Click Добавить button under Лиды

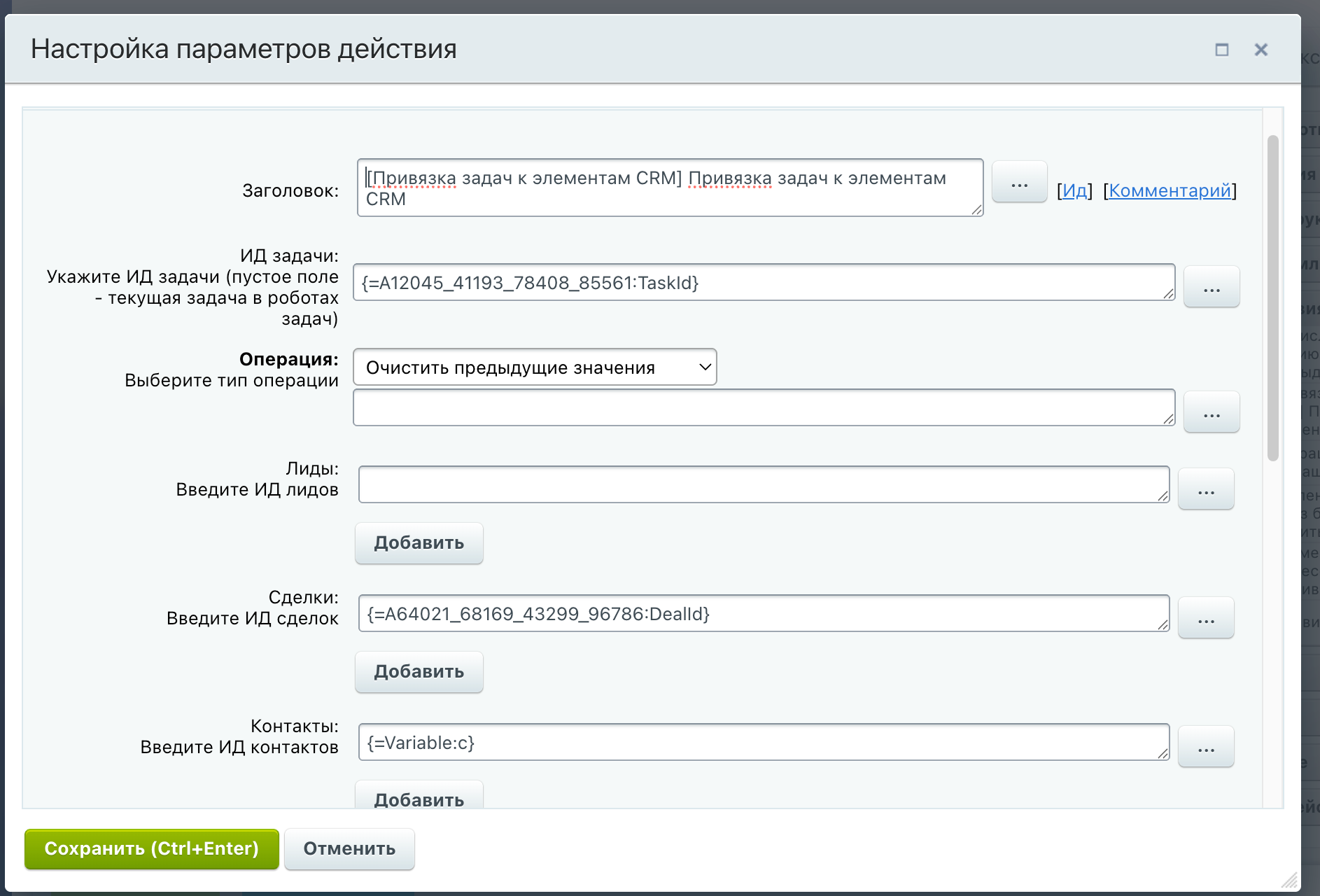click(419, 543)
